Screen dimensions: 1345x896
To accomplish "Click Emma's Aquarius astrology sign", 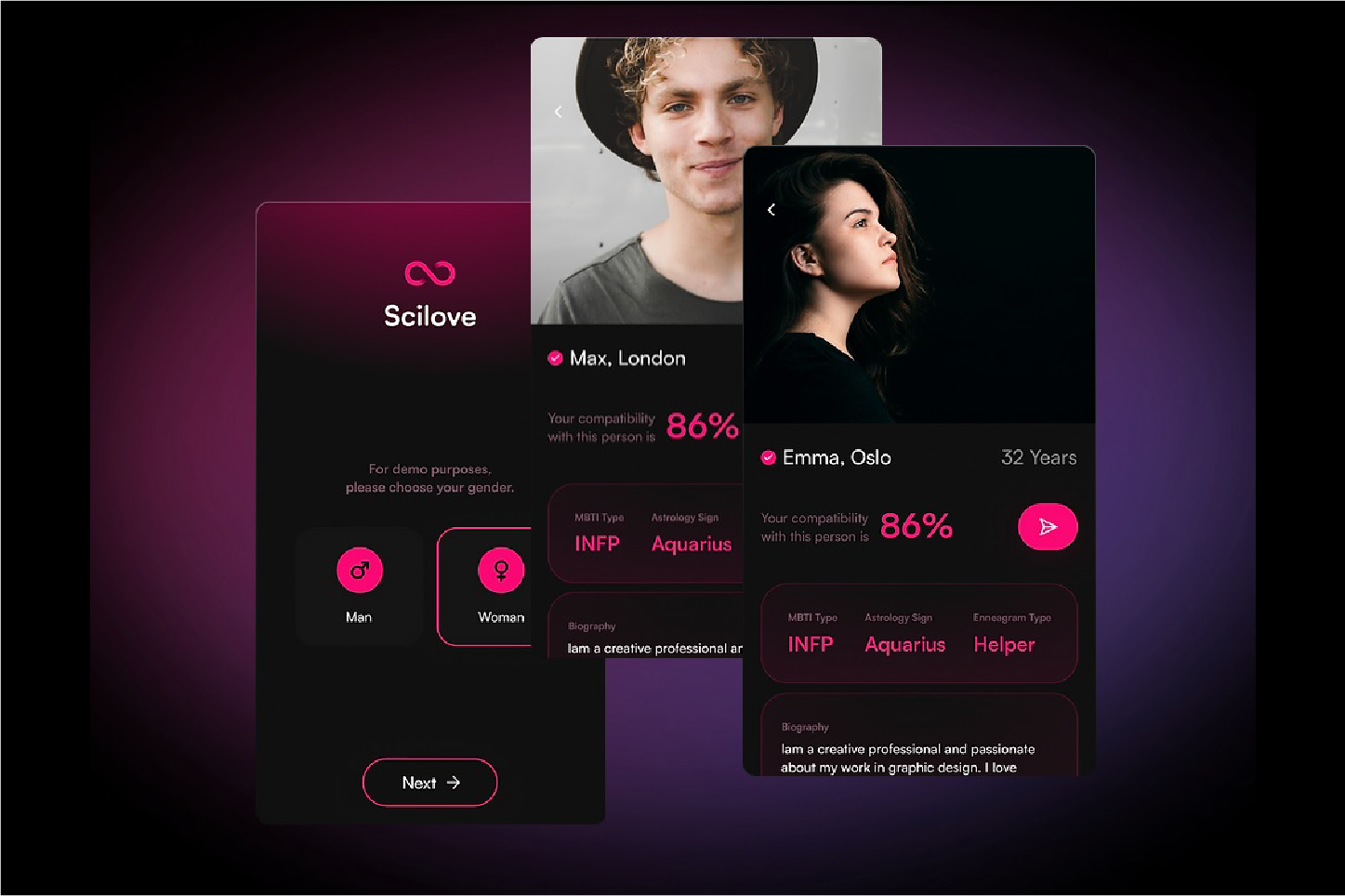I will coord(905,644).
